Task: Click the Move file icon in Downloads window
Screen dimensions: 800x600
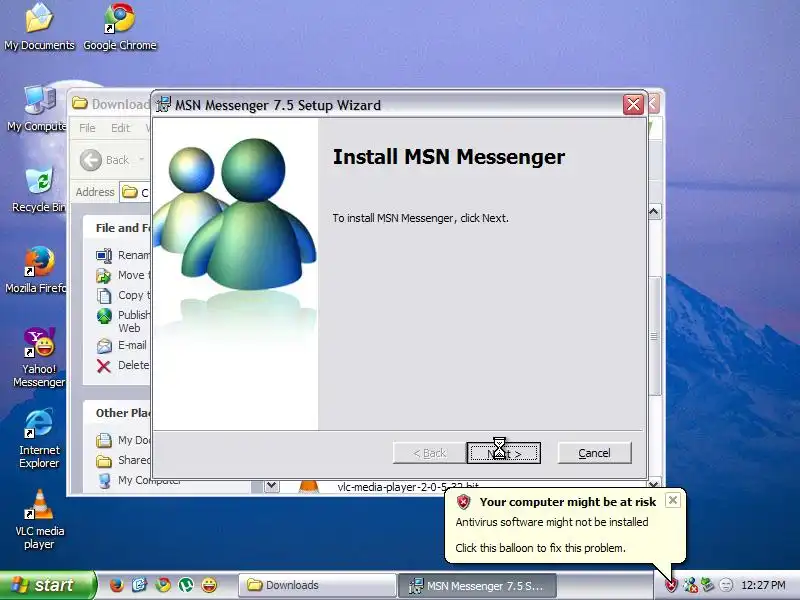Action: pos(104,276)
